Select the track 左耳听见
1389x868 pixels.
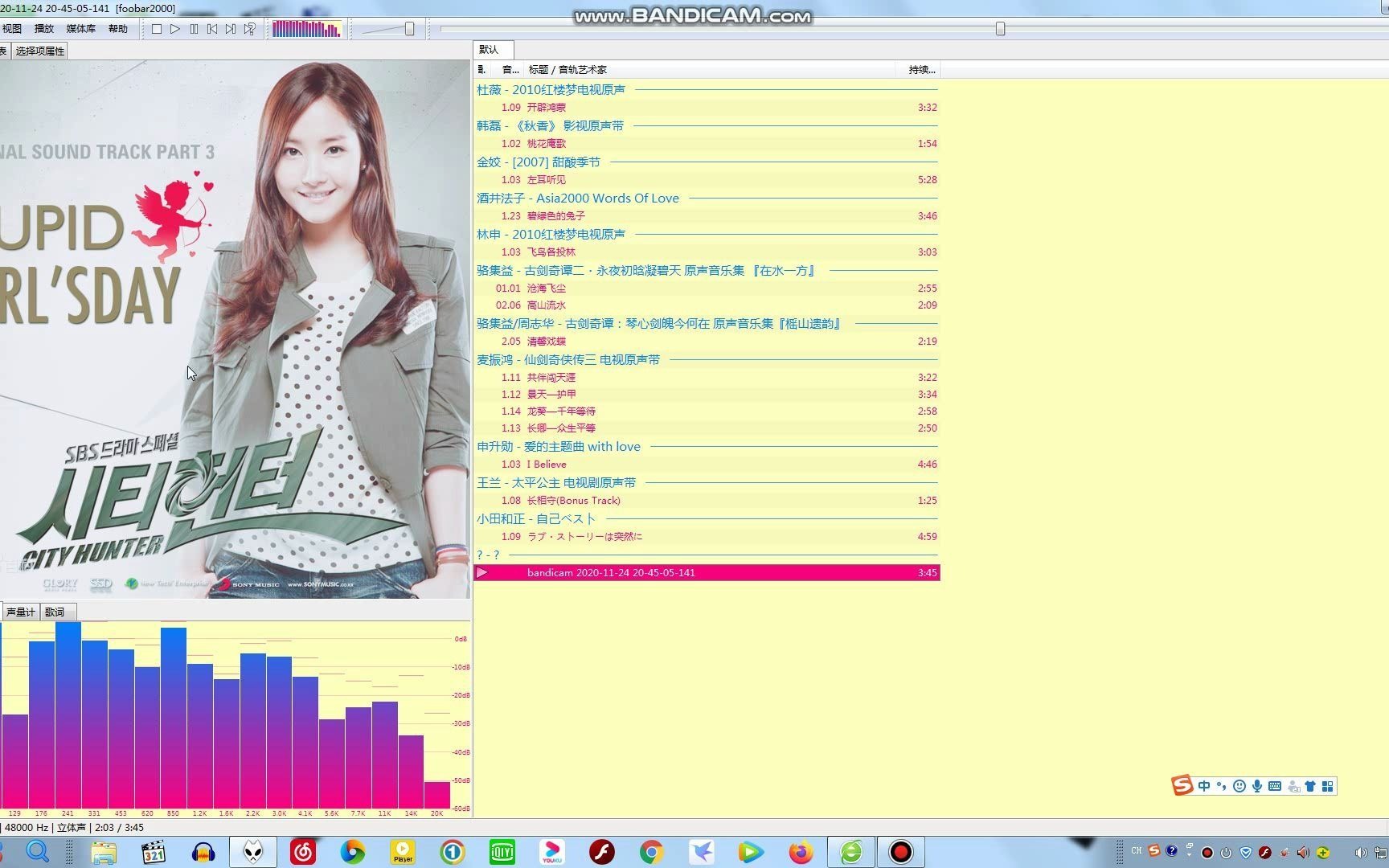(x=707, y=180)
